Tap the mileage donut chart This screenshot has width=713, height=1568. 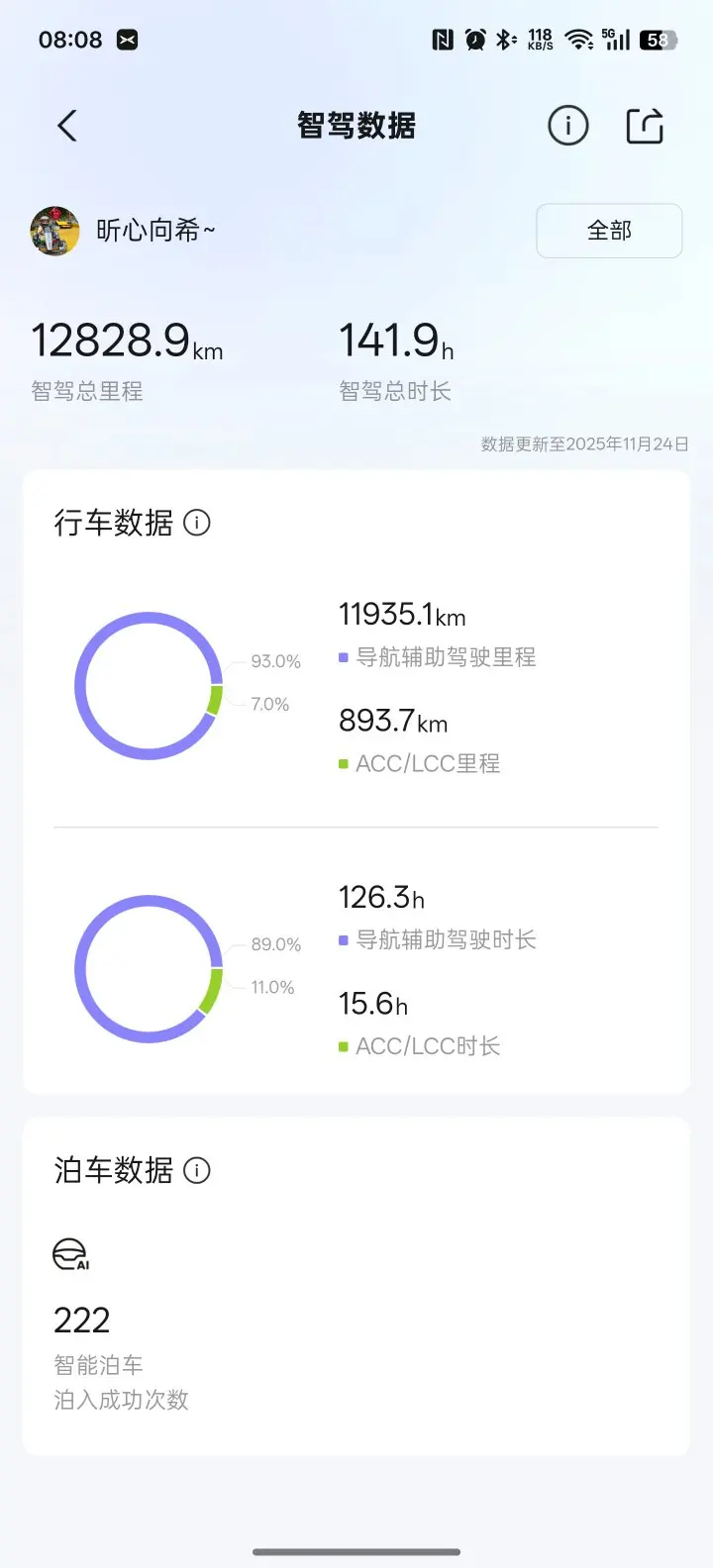[x=149, y=686]
